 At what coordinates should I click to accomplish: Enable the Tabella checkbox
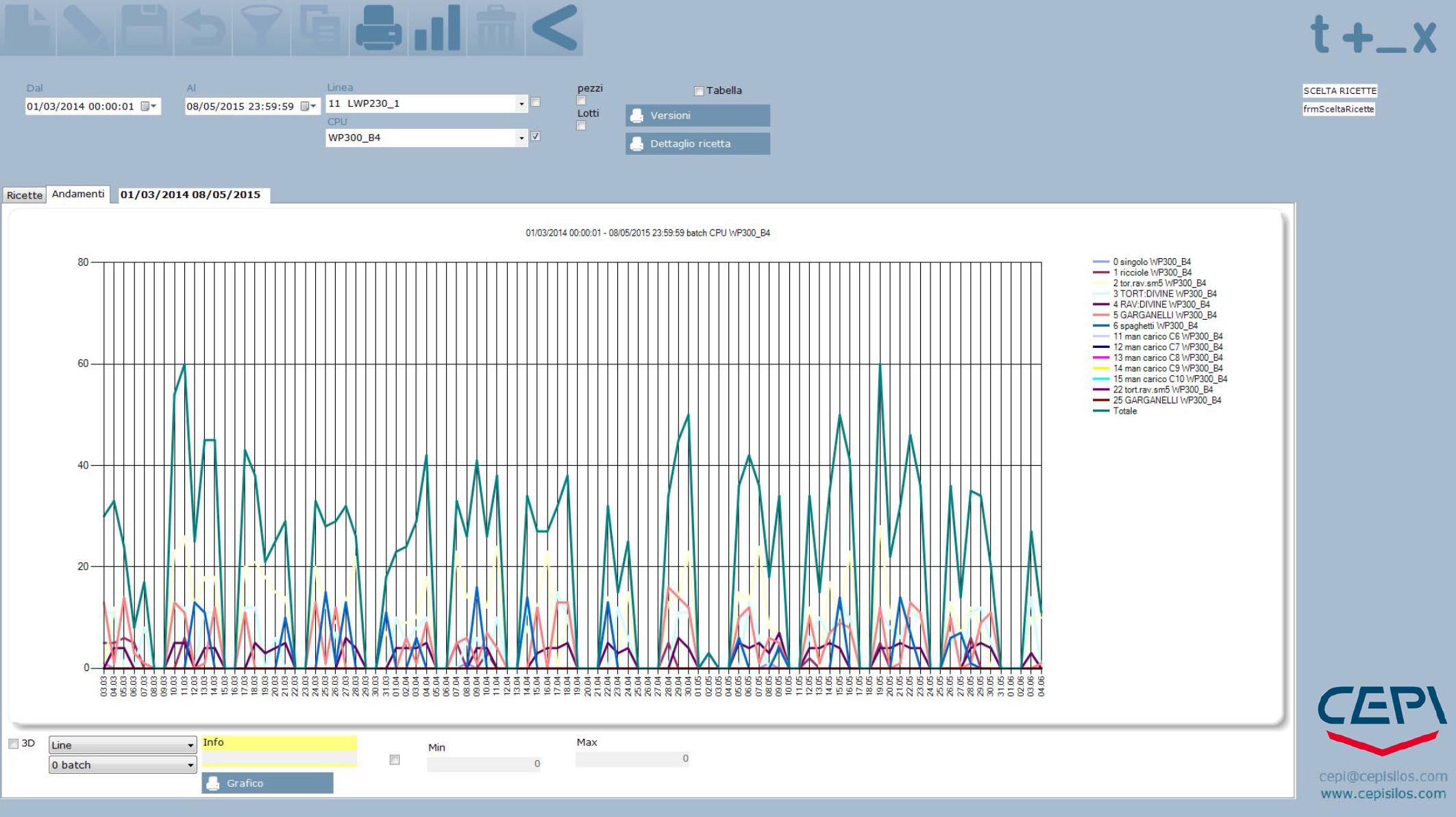699,91
